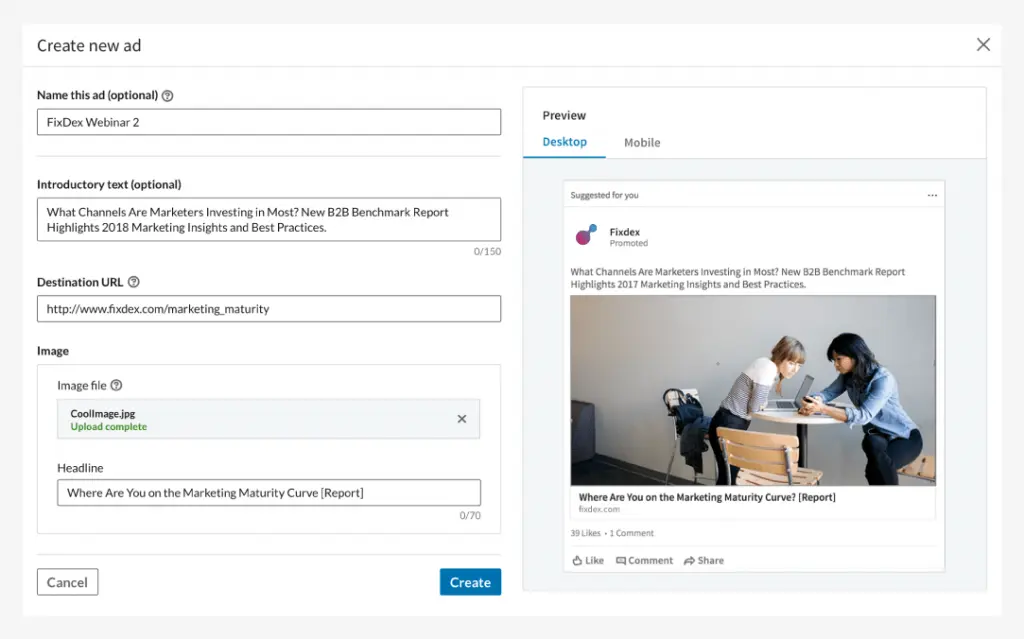This screenshot has height=639, width=1024.
Task: Click the ad preview photo of two women
Action: click(752, 389)
